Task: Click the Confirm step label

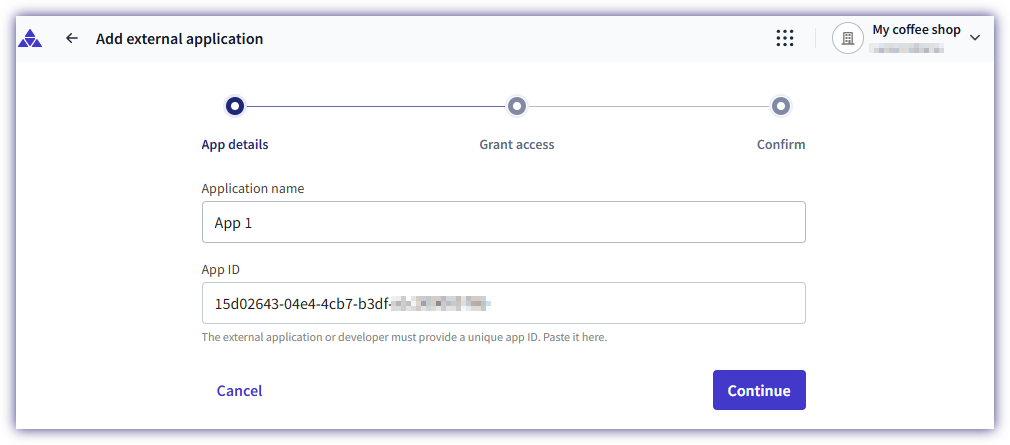Action: (x=781, y=144)
